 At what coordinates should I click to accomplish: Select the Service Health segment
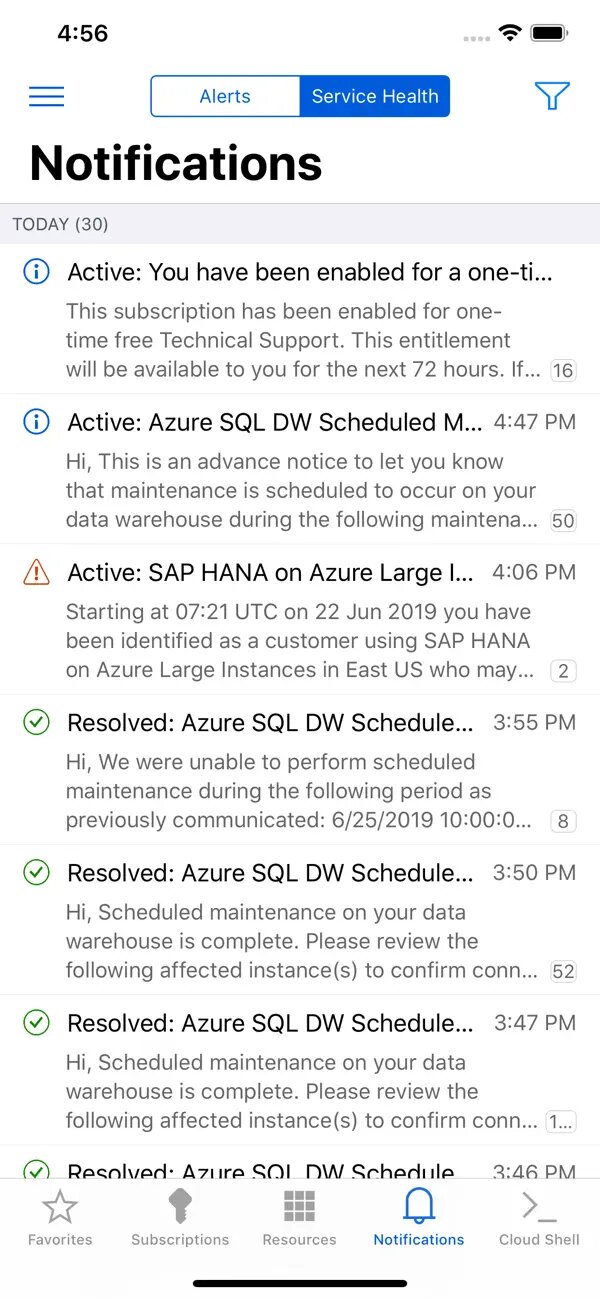(375, 96)
